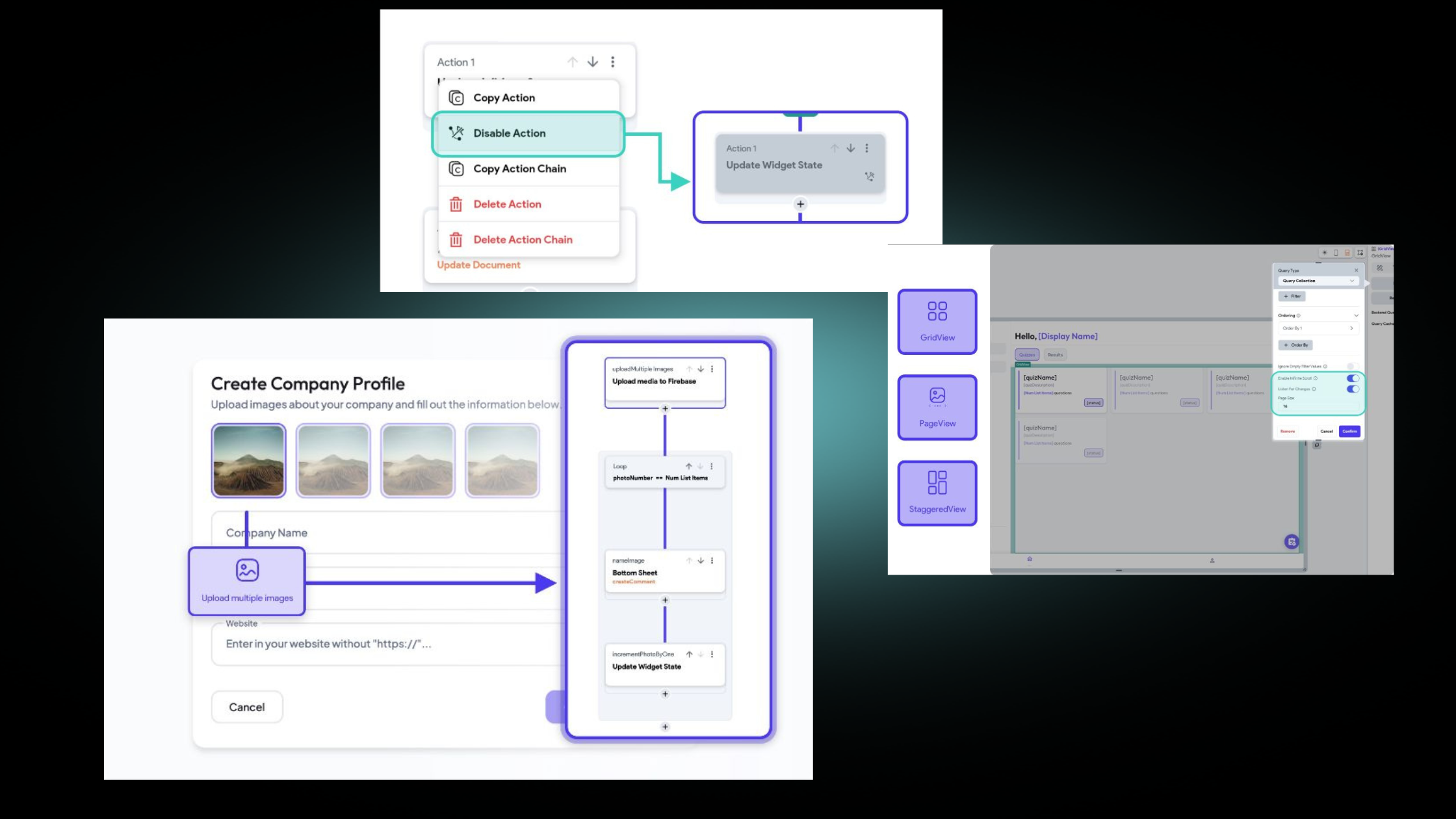
Task: Collapse the Ordering section chevron
Action: 1356,315
